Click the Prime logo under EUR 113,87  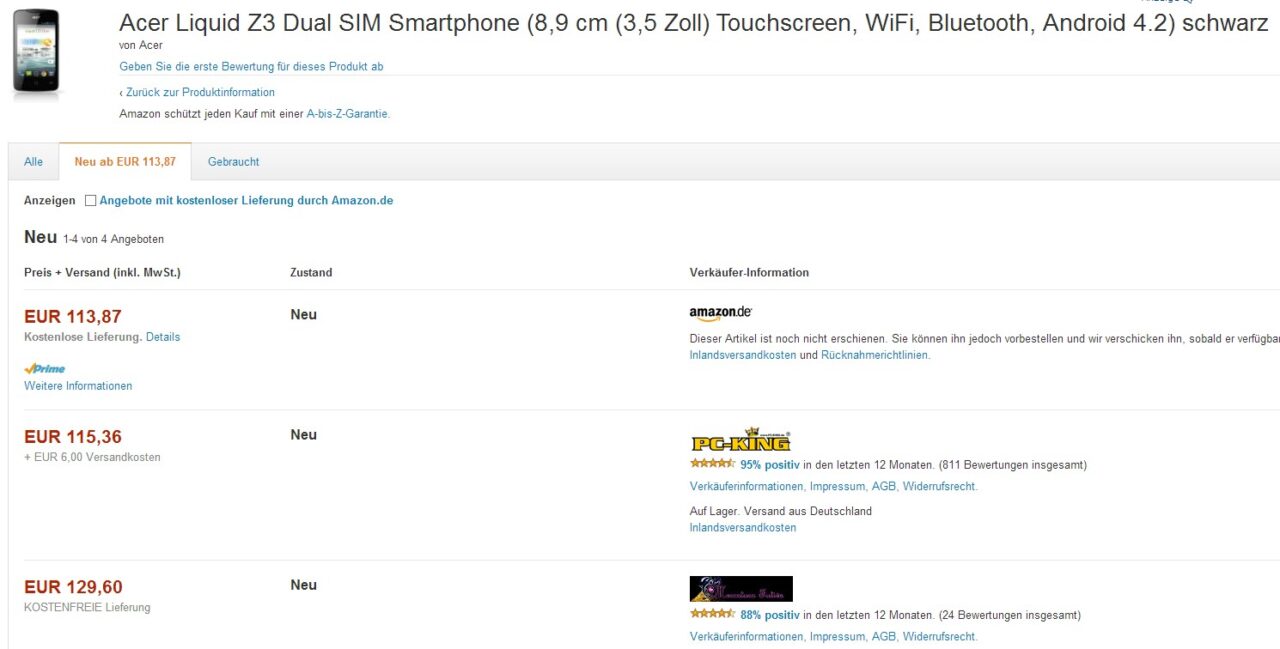coord(45,369)
